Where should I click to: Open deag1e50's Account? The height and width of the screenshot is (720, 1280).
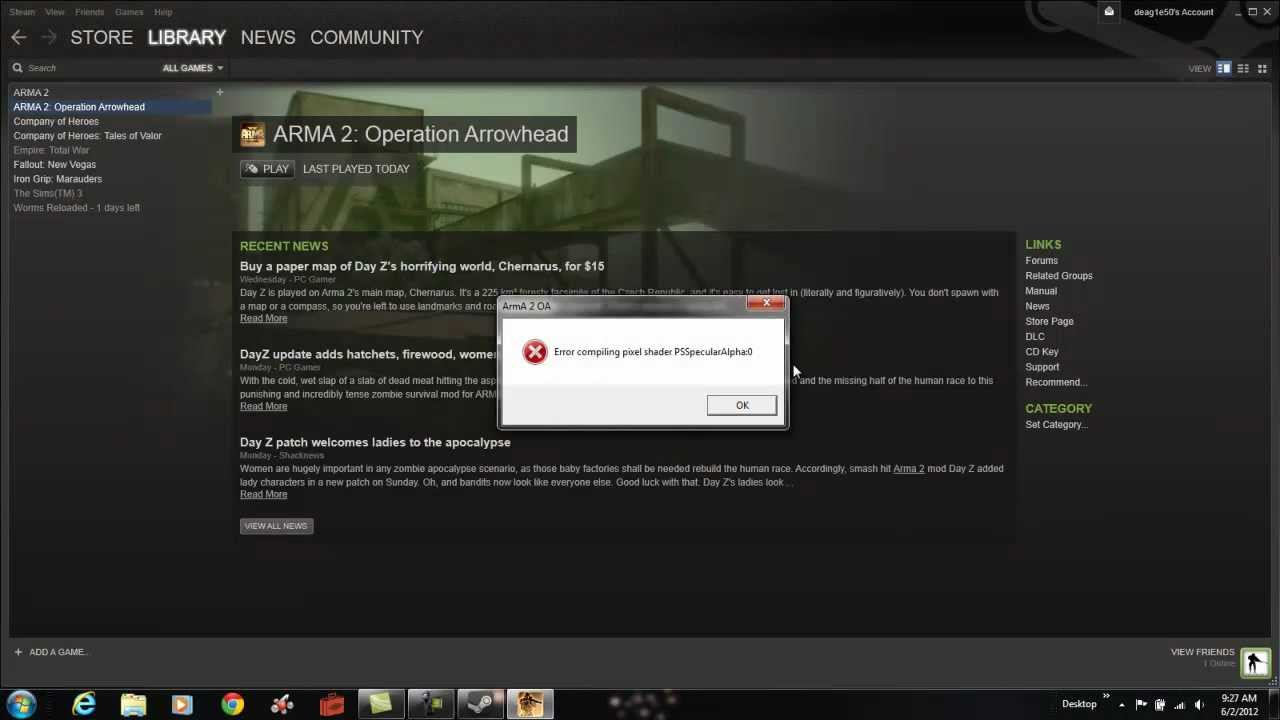[1174, 12]
